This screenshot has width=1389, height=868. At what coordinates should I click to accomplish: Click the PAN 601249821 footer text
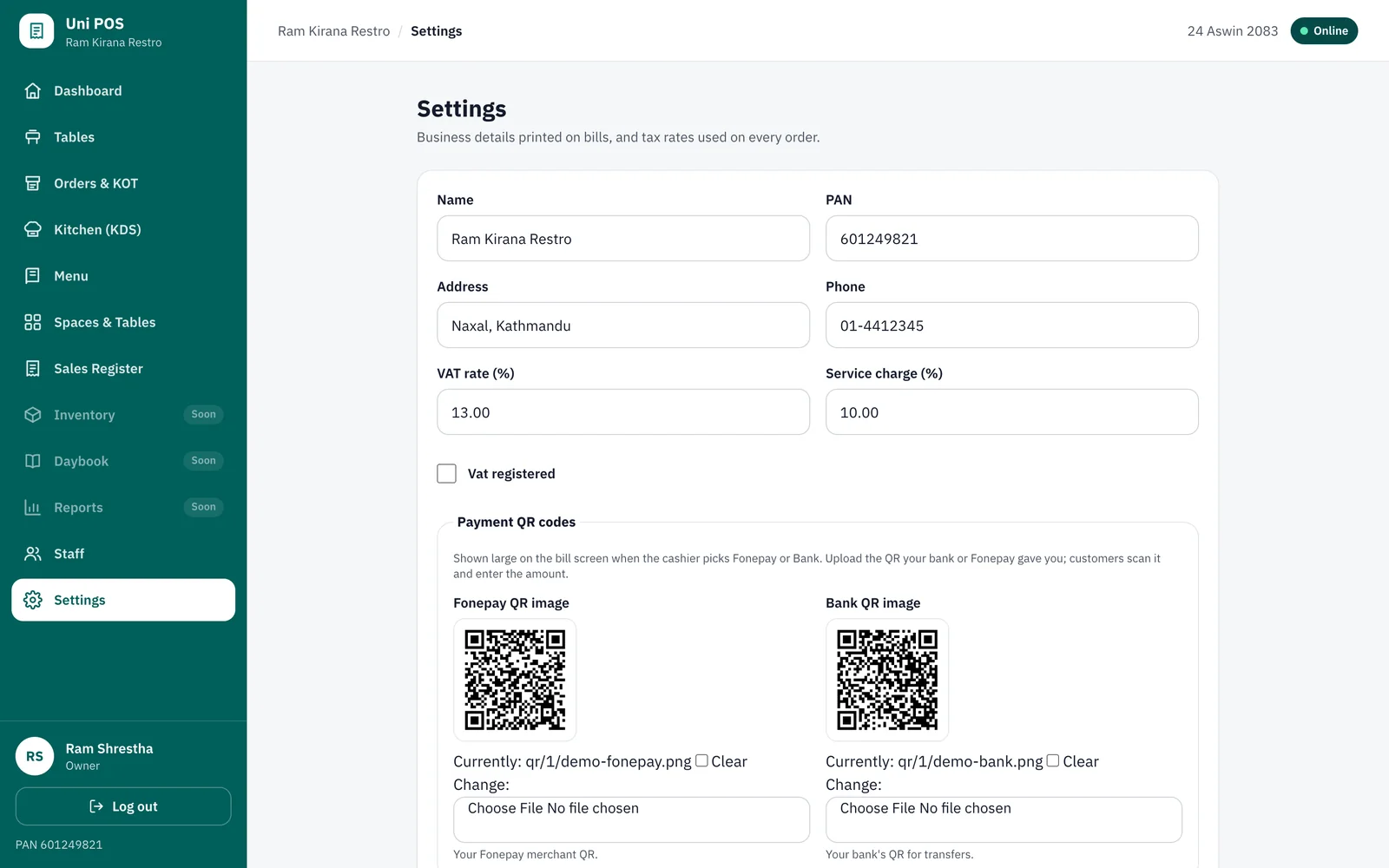59,845
